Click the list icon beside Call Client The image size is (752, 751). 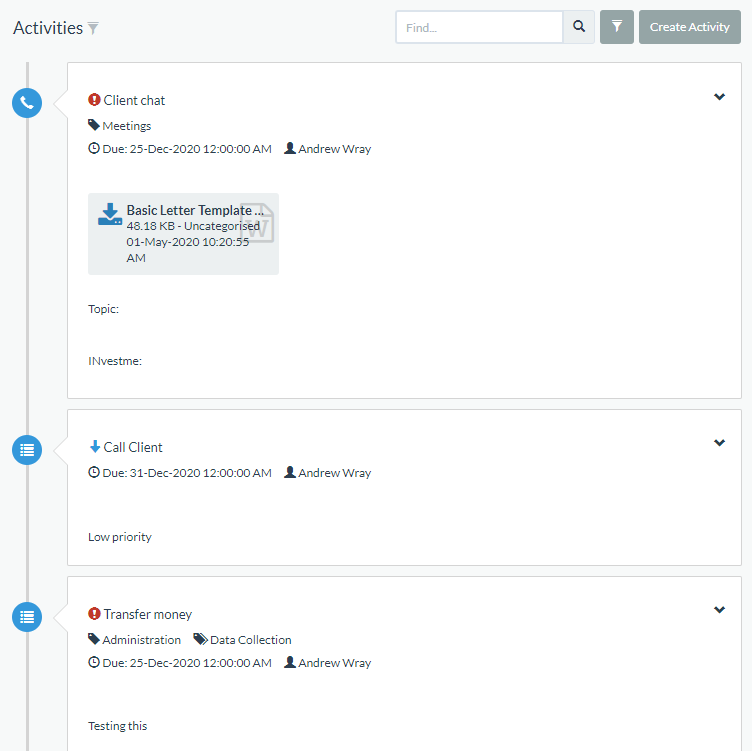[x=27, y=449]
